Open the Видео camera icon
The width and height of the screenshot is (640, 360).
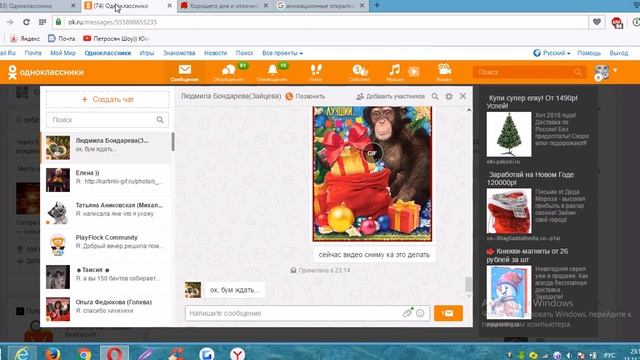pyautogui.click(x=444, y=73)
